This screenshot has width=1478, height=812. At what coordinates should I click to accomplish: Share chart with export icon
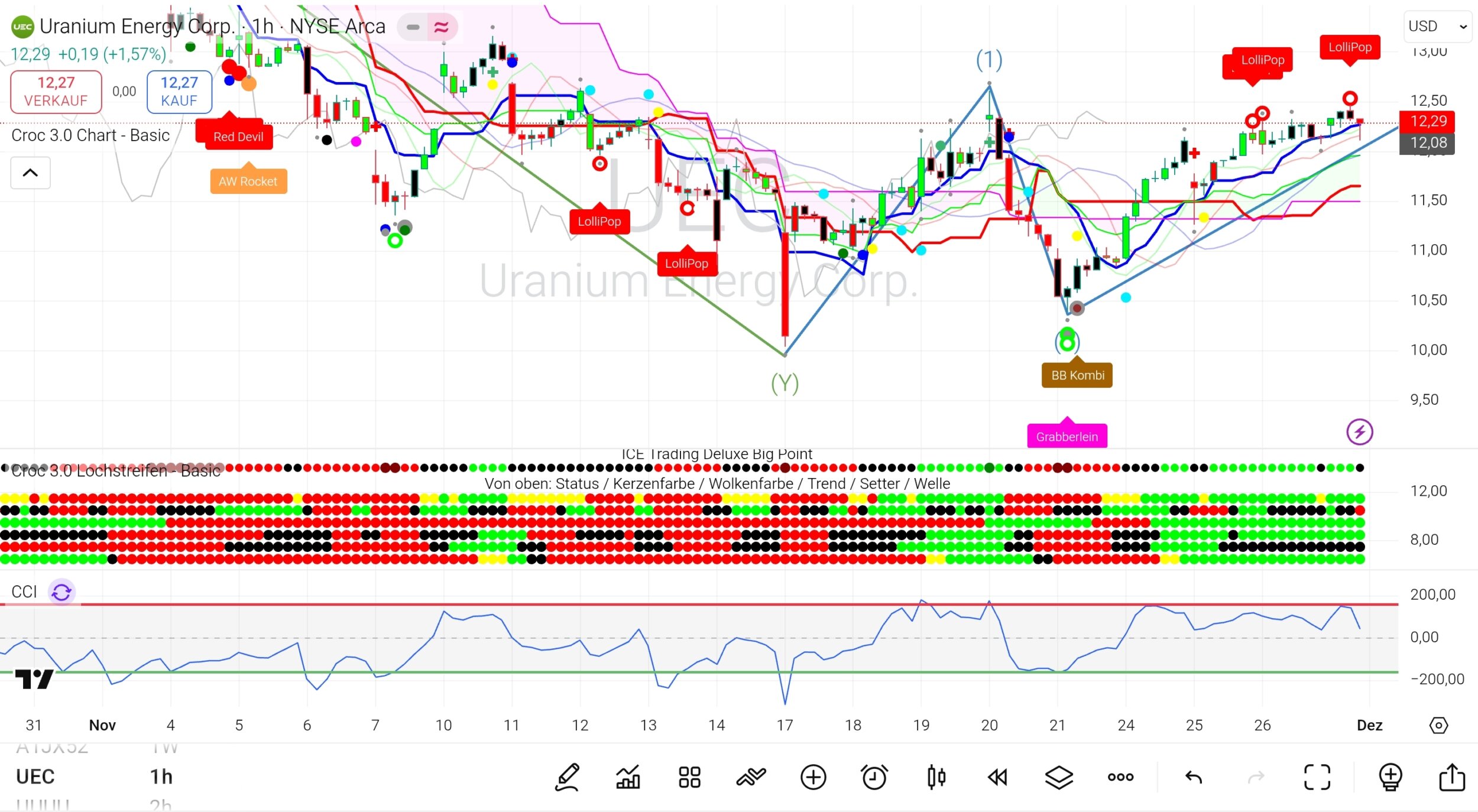[x=1451, y=777]
